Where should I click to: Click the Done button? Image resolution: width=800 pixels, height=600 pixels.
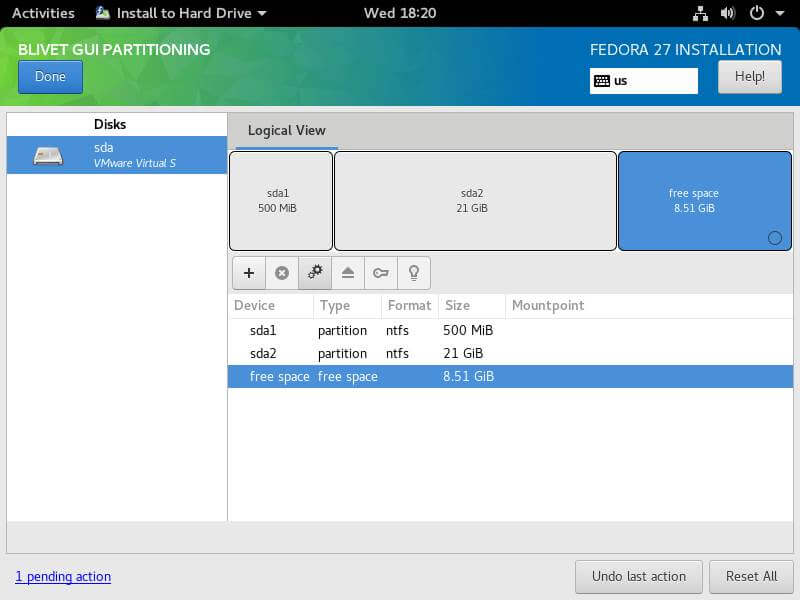[x=50, y=76]
